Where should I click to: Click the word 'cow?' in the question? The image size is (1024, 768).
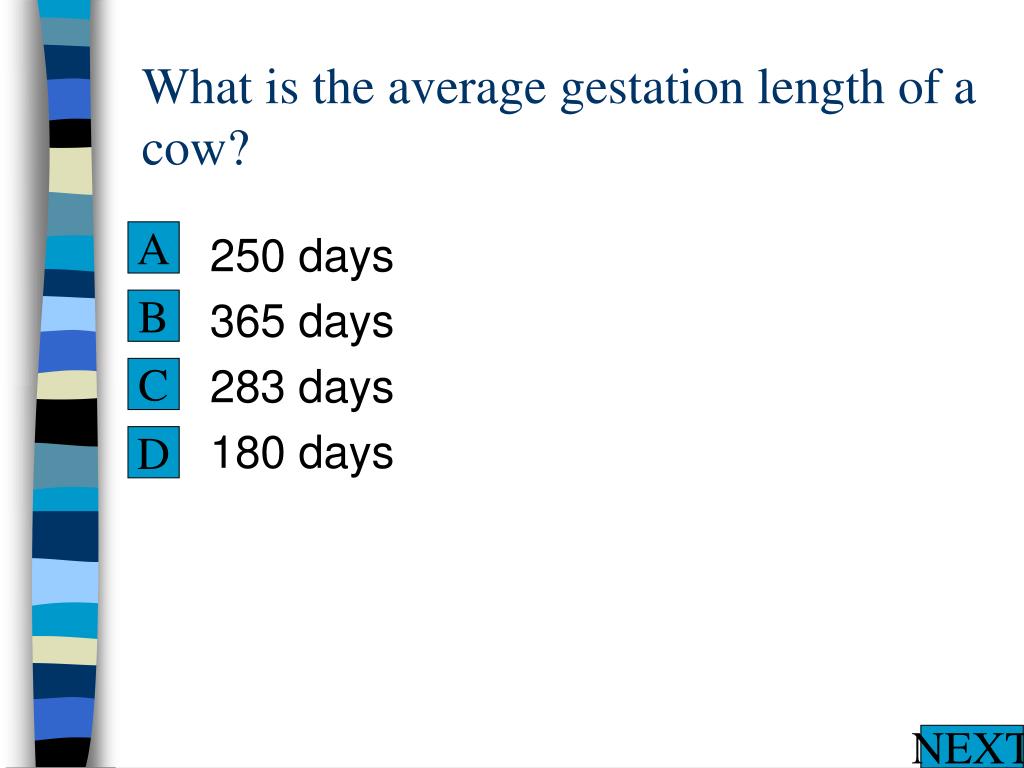tap(195, 150)
